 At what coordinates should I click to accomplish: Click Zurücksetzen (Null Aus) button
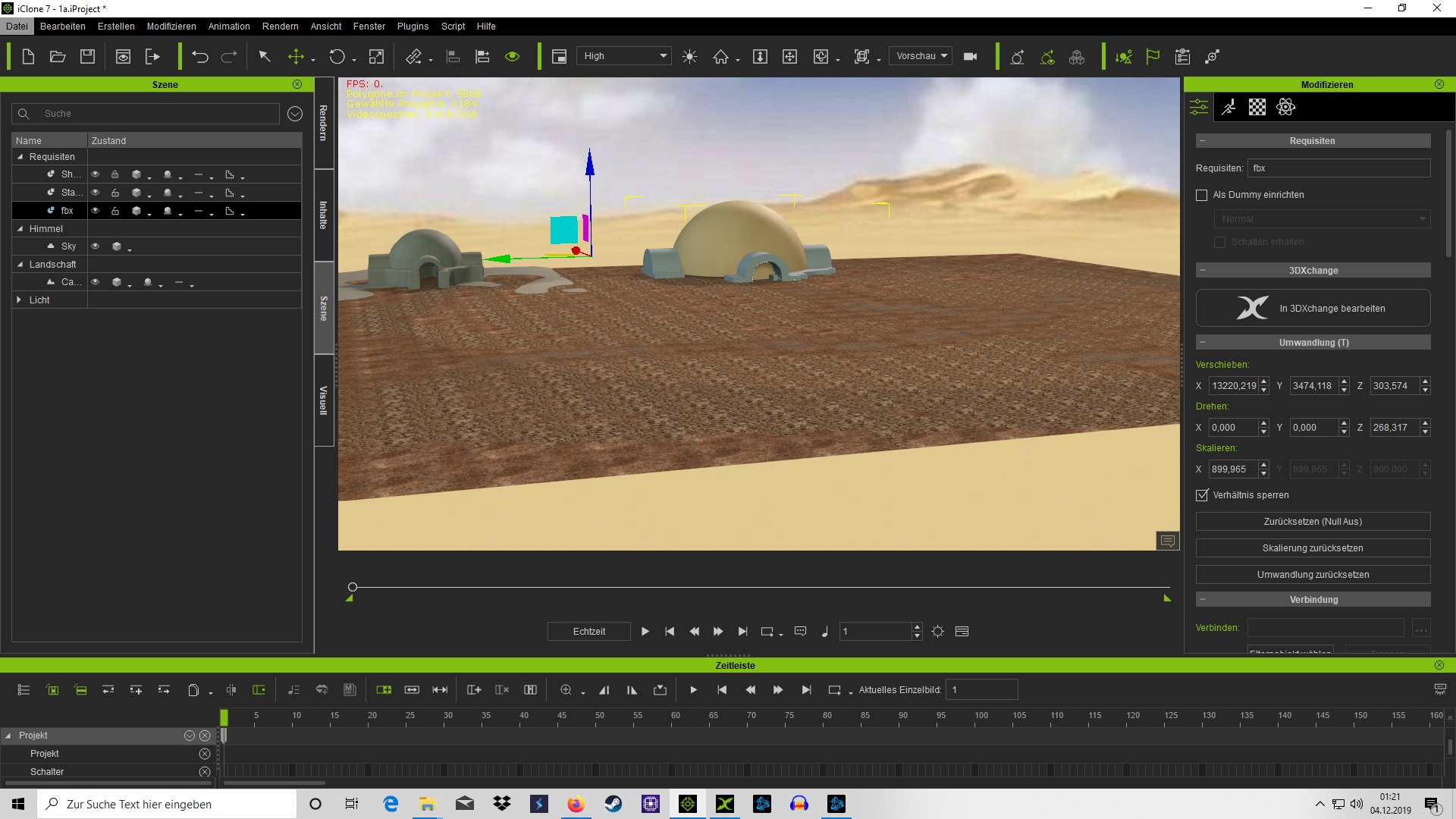click(1313, 522)
